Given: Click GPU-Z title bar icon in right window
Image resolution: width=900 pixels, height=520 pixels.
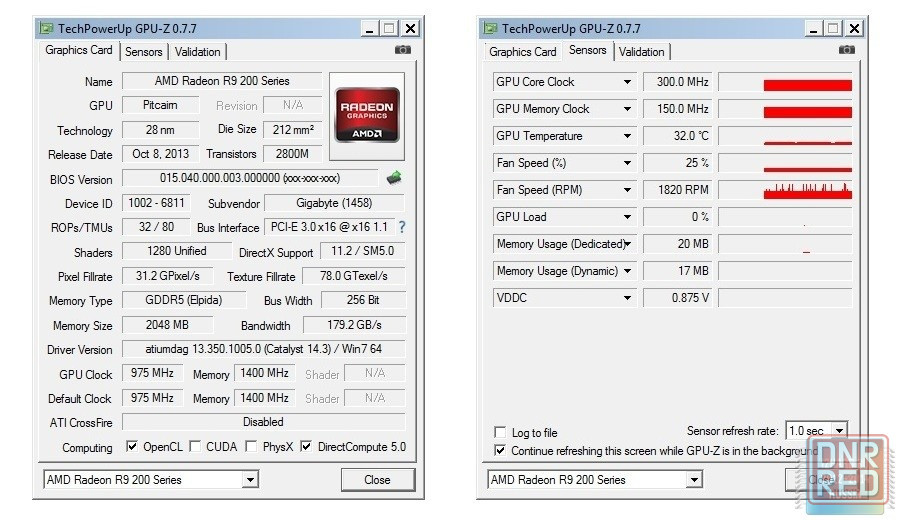Looking at the screenshot, I should 489,29.
